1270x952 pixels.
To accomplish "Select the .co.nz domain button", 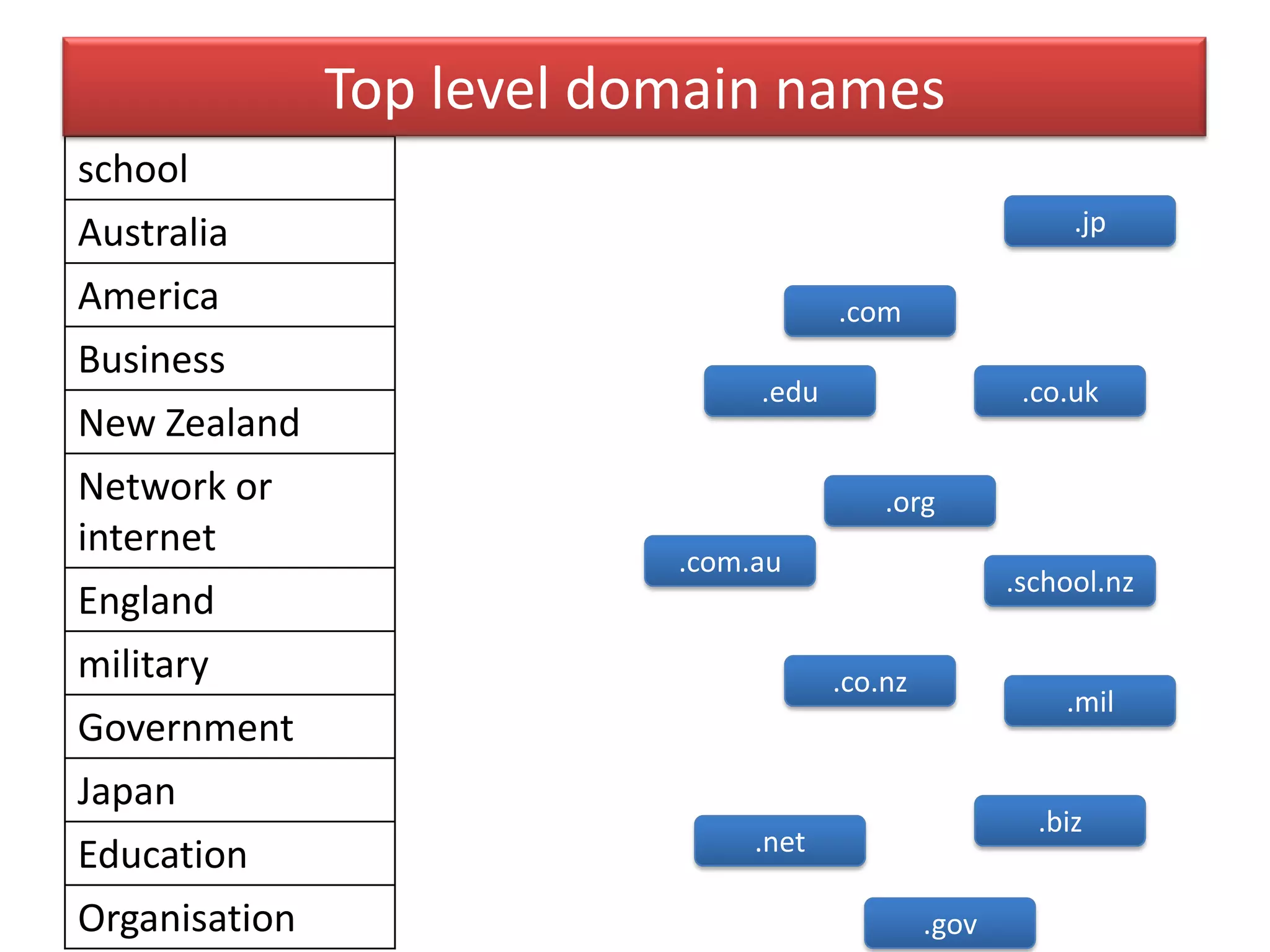I will [869, 681].
